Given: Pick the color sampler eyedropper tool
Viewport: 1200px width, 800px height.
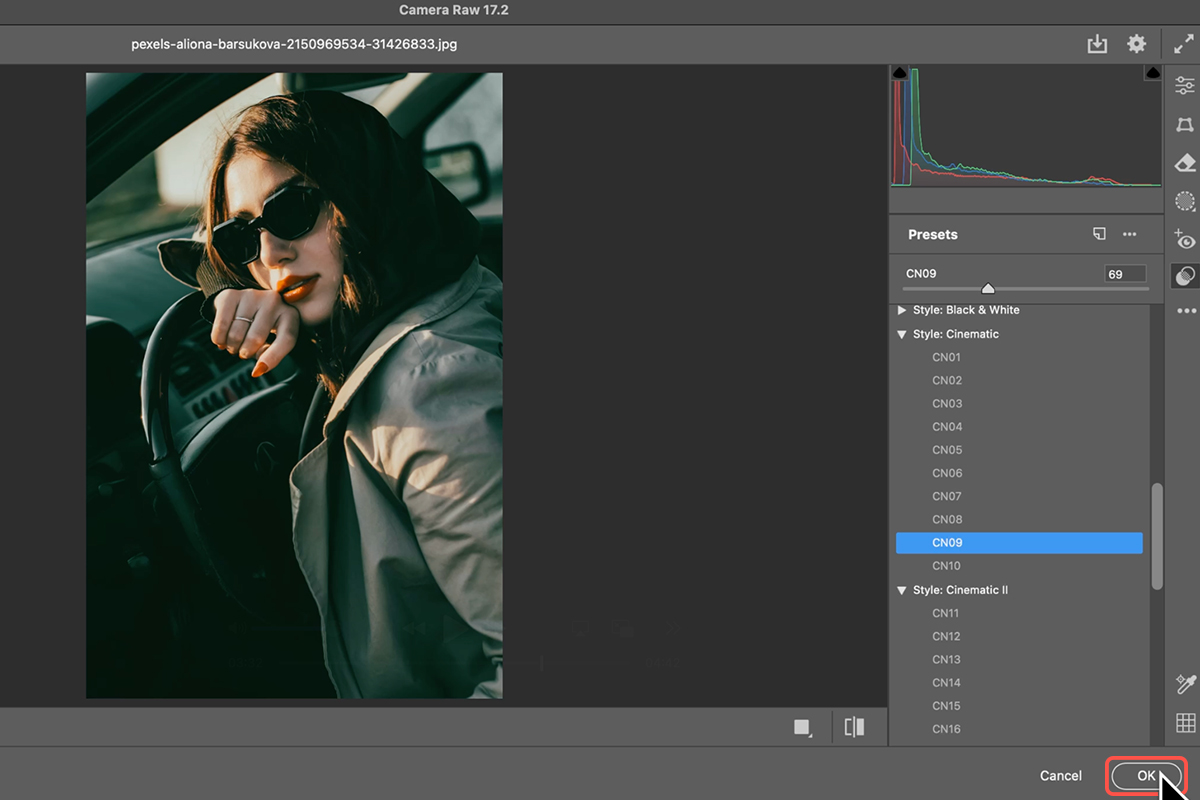Looking at the screenshot, I should [x=1185, y=684].
